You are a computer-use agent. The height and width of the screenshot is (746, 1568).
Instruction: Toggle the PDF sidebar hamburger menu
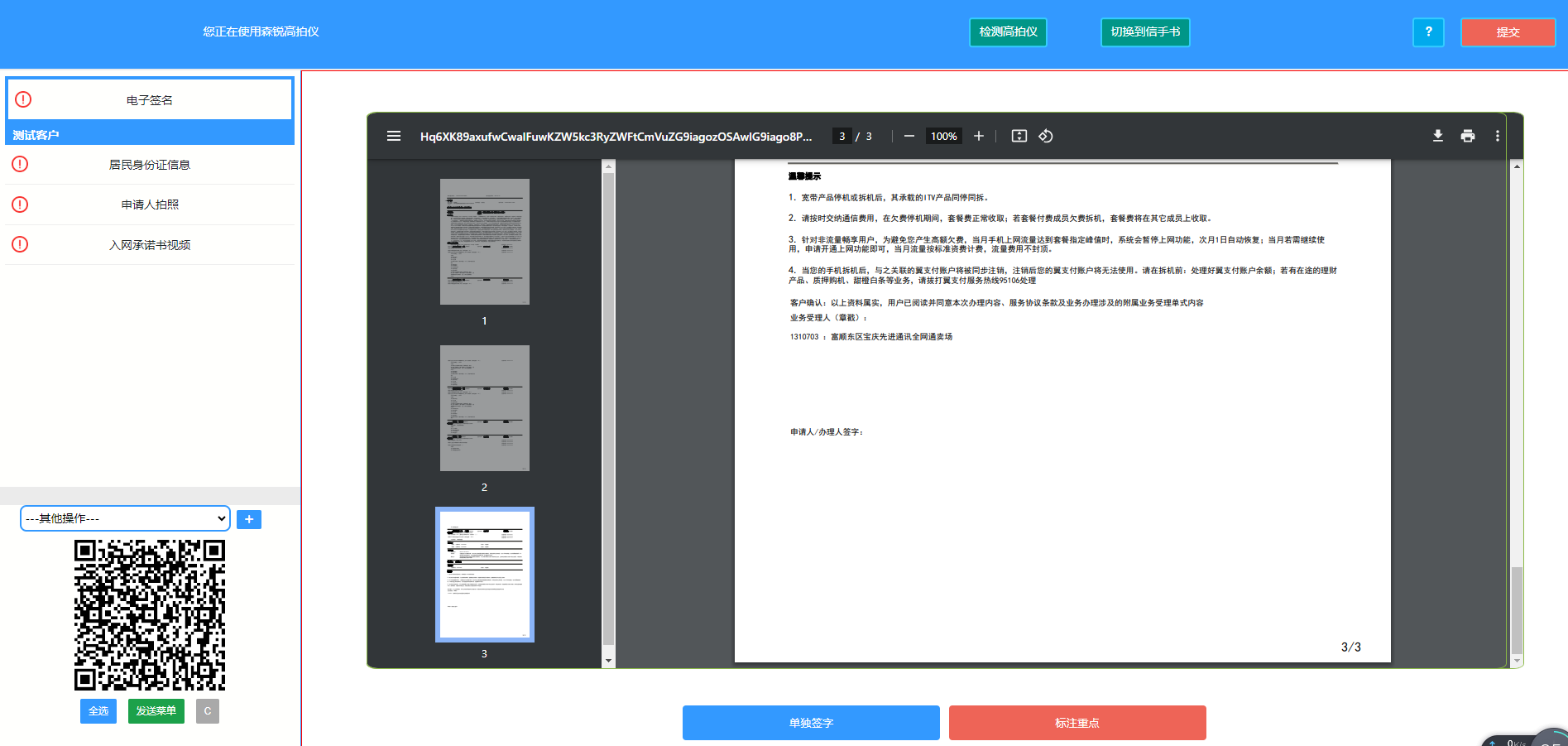point(394,136)
